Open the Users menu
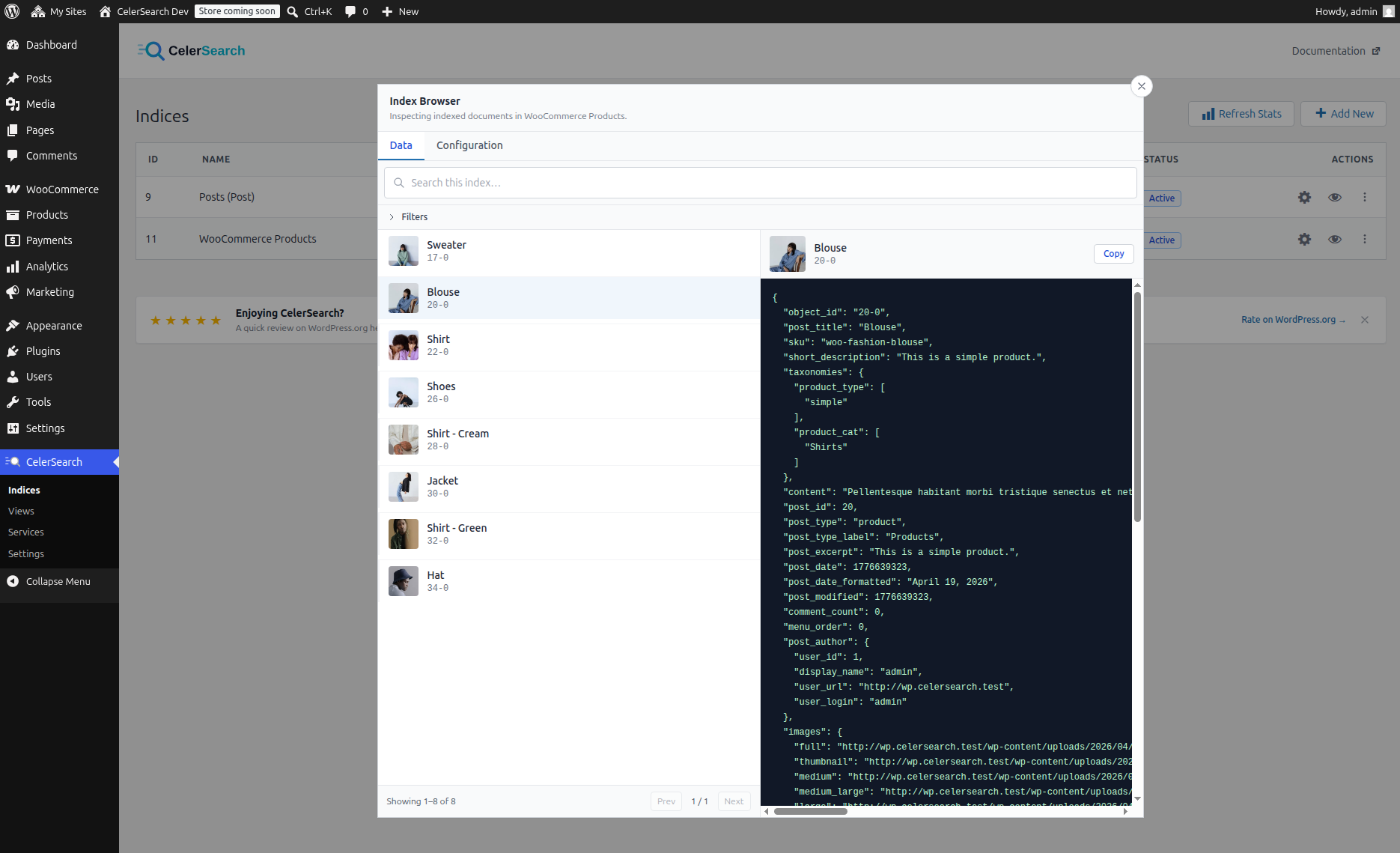The image size is (1400, 853). [x=59, y=377]
